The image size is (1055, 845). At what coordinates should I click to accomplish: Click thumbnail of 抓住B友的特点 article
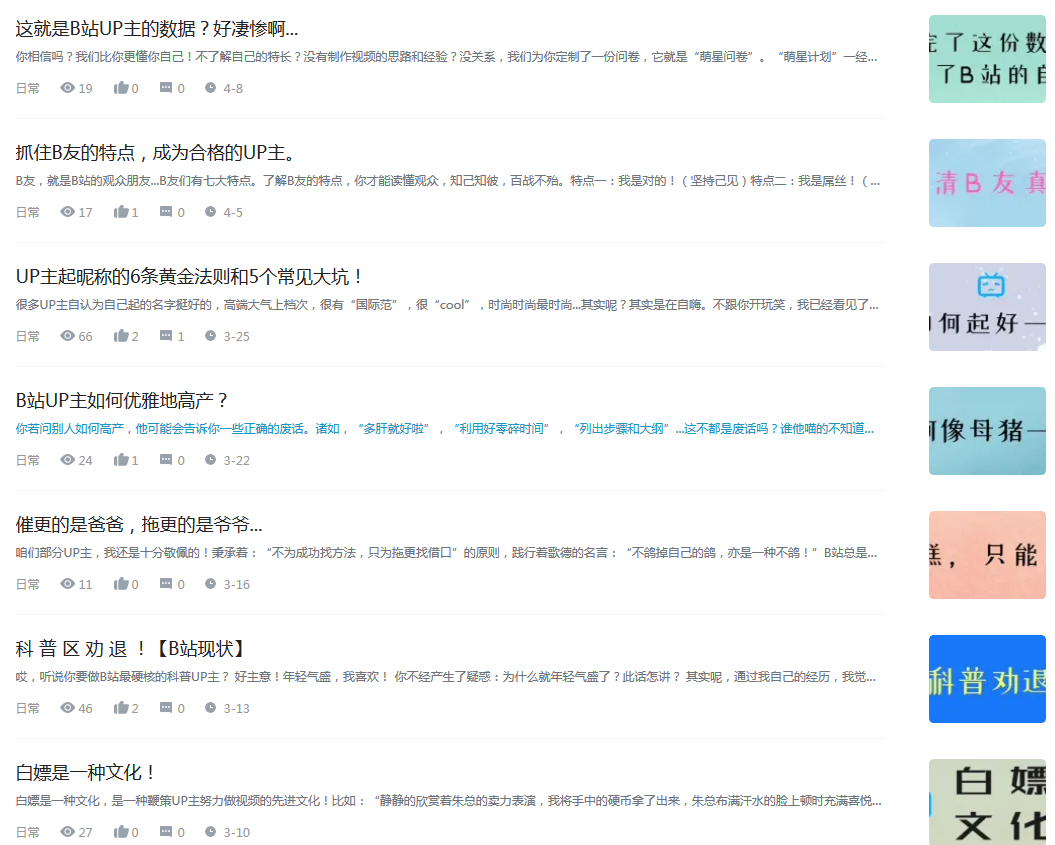tap(987, 183)
